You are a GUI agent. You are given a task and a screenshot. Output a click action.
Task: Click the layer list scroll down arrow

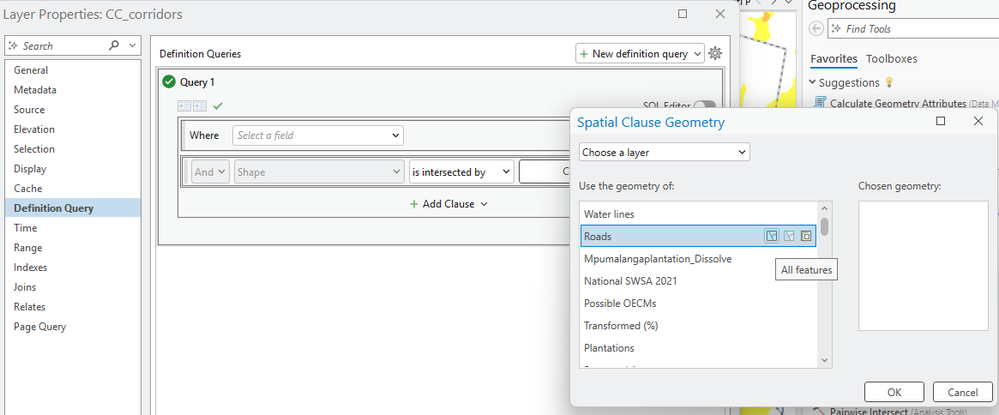tap(824, 360)
